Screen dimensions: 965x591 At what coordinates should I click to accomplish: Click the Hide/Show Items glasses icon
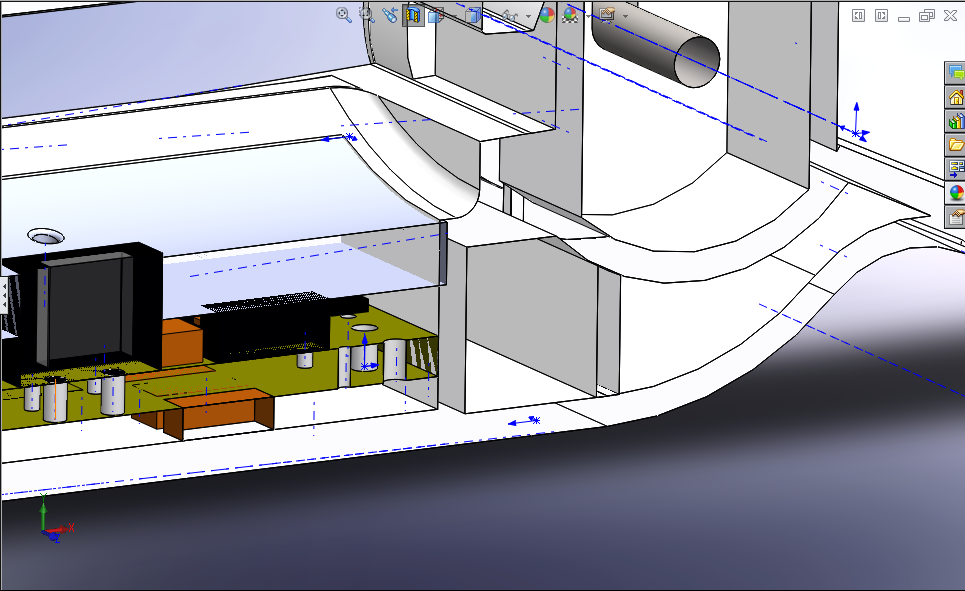(510, 16)
